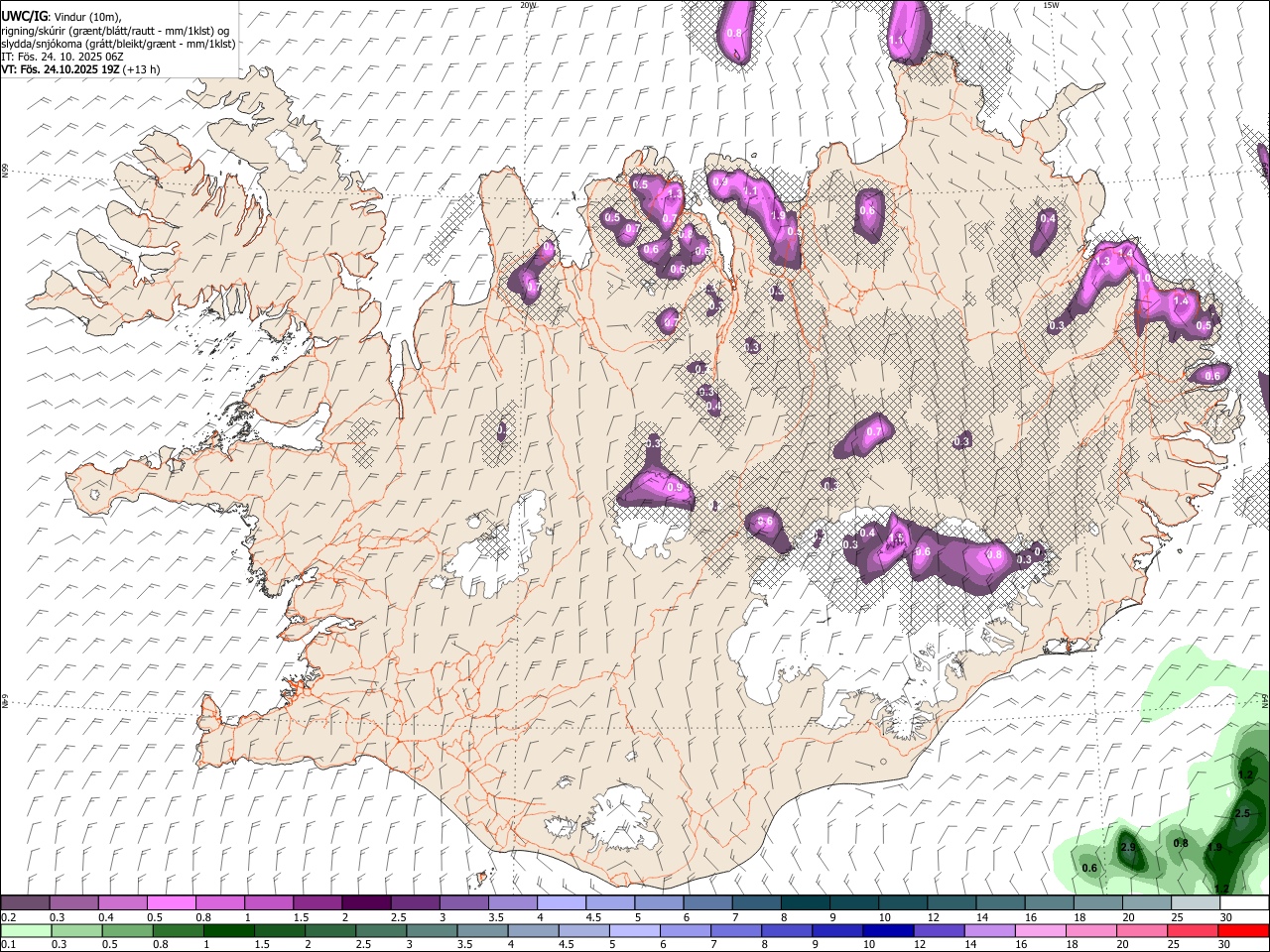
Task: Click the dark plum 0.2 snow-scale swatch
Action: [25, 902]
